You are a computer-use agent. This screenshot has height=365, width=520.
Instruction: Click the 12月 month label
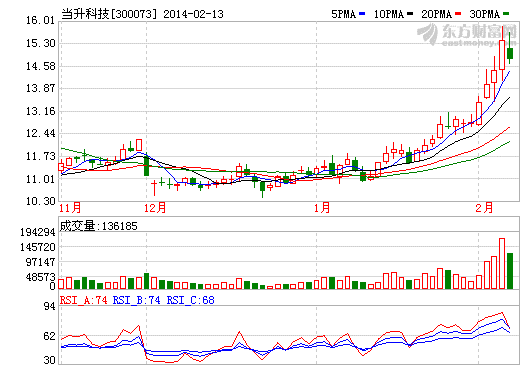coord(155,208)
